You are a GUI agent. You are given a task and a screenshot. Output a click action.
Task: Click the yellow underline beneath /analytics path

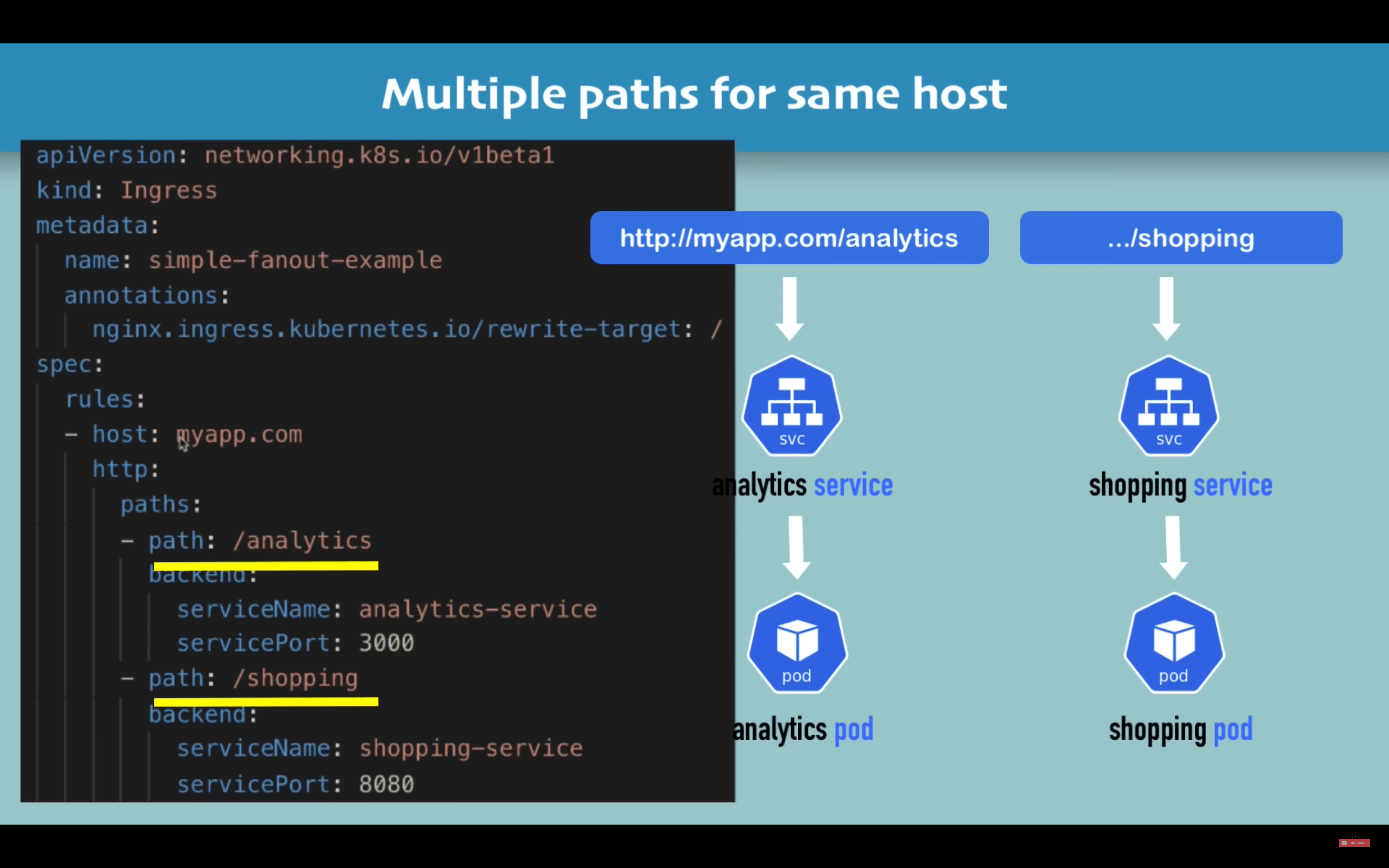pos(266,566)
